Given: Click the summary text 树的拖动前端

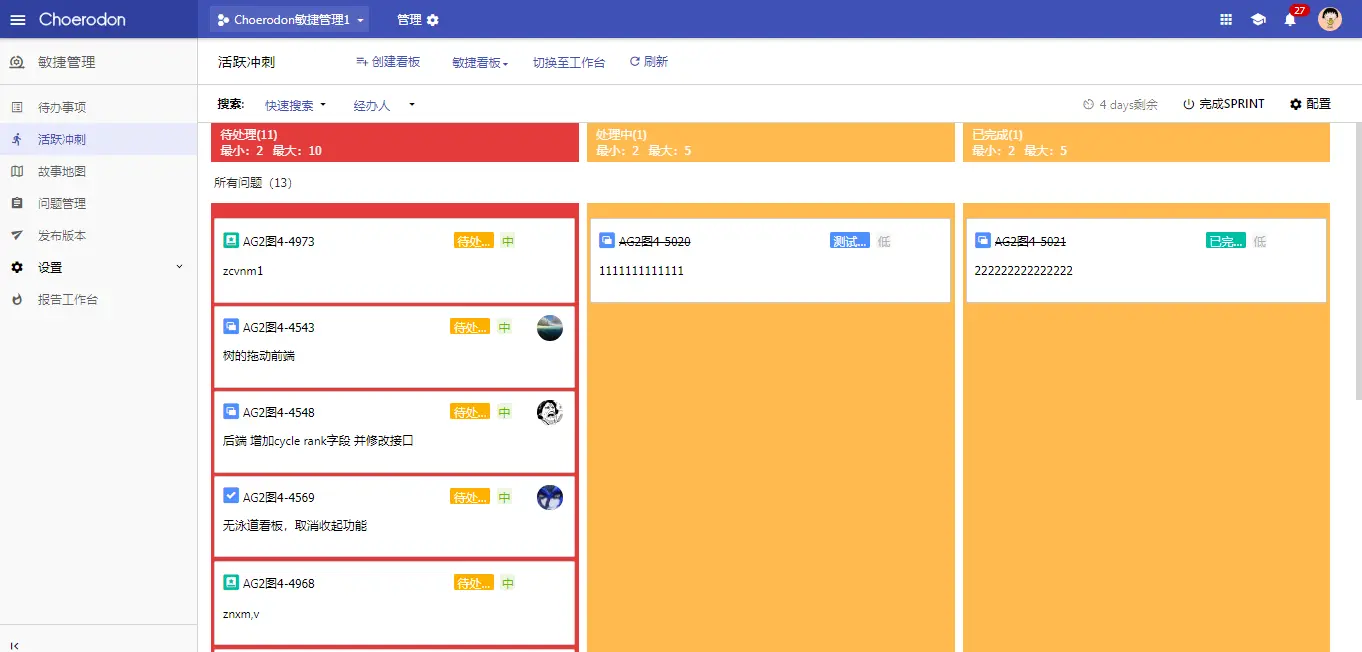Looking at the screenshot, I should coord(259,356).
